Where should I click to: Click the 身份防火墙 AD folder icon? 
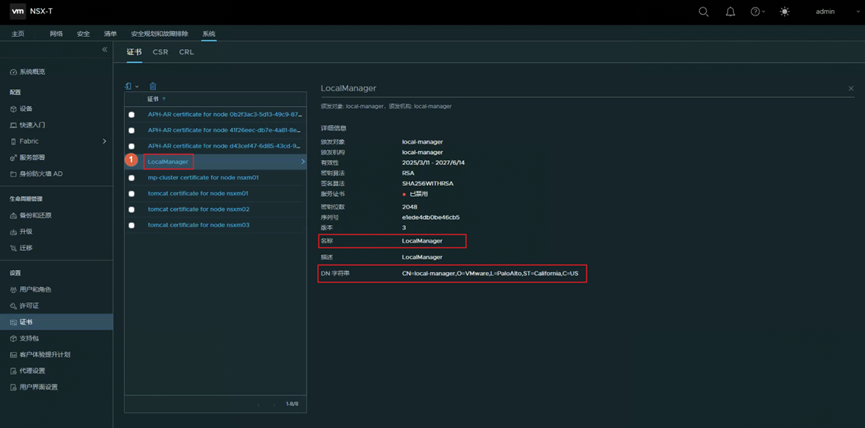coord(14,174)
